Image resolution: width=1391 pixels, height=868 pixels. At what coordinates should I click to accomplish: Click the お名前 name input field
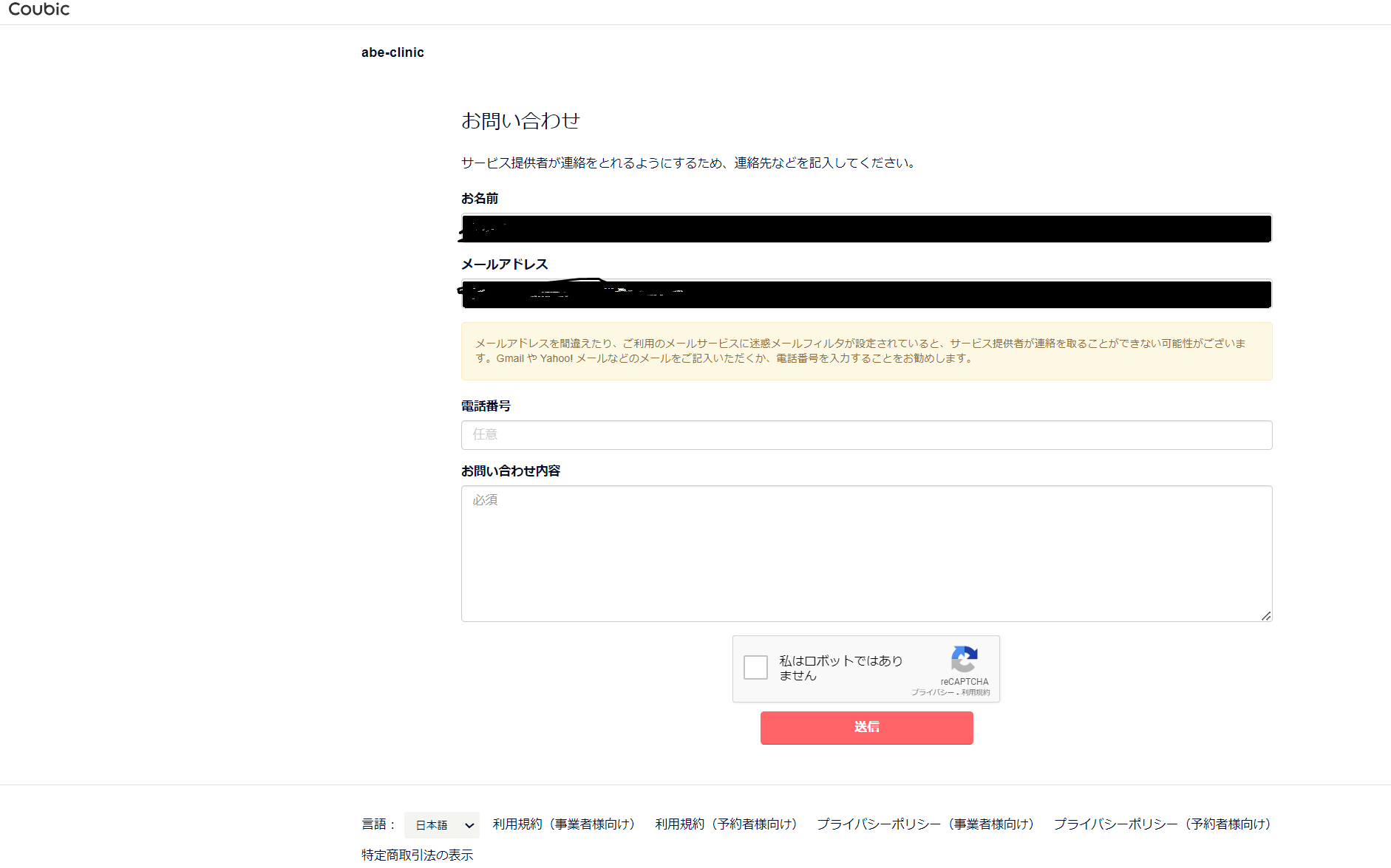pyautogui.click(x=866, y=229)
